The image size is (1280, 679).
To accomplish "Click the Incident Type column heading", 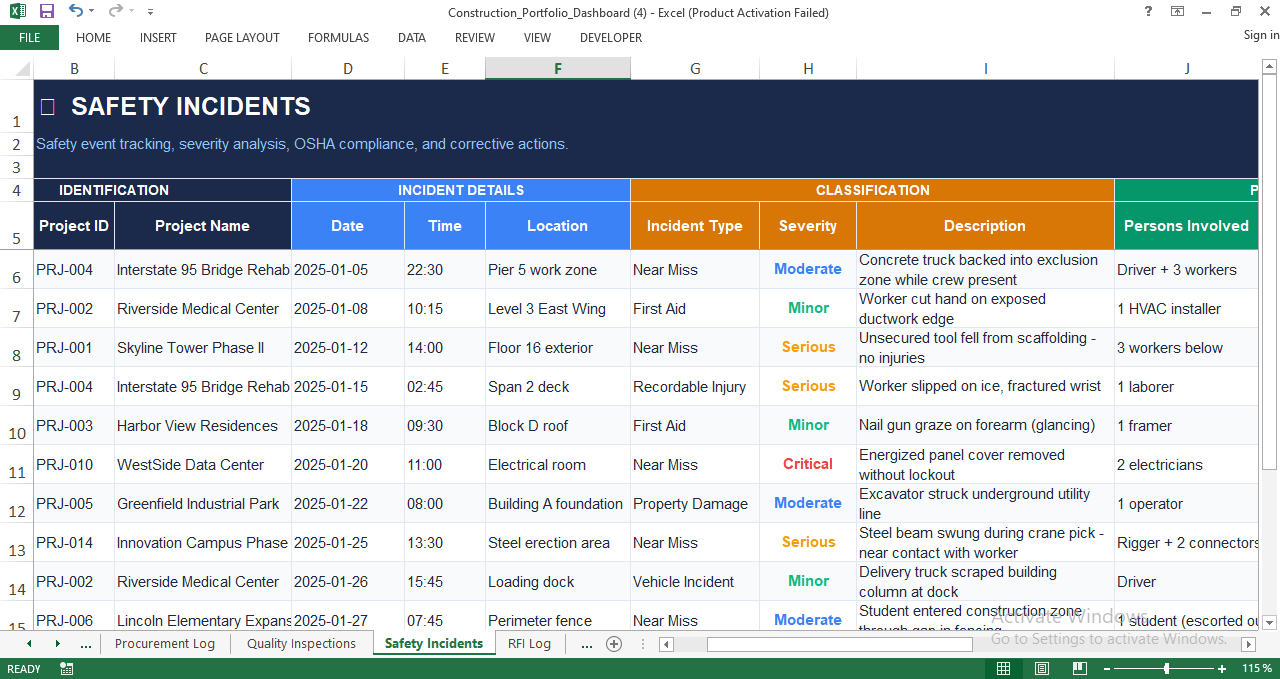I will point(695,226).
